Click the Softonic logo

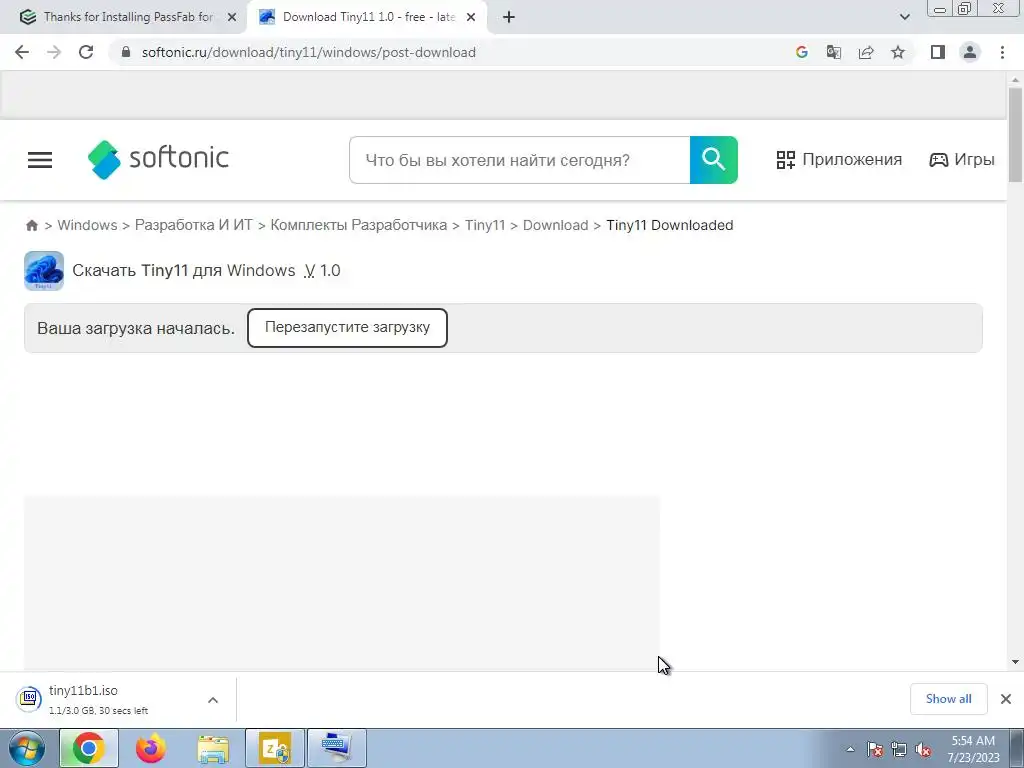(158, 159)
